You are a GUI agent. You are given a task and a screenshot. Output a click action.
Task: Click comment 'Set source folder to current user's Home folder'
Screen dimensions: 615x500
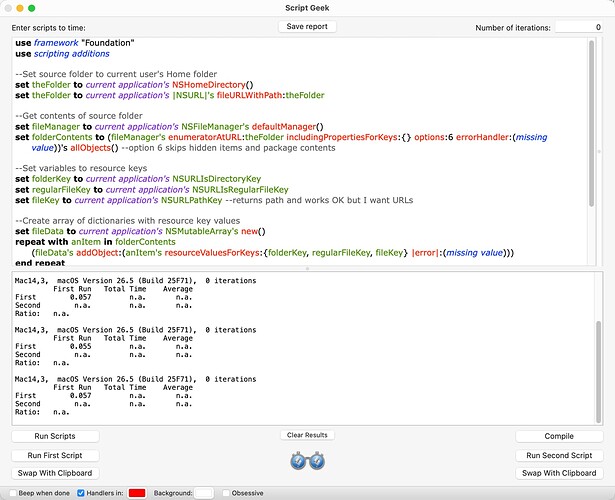pos(116,74)
